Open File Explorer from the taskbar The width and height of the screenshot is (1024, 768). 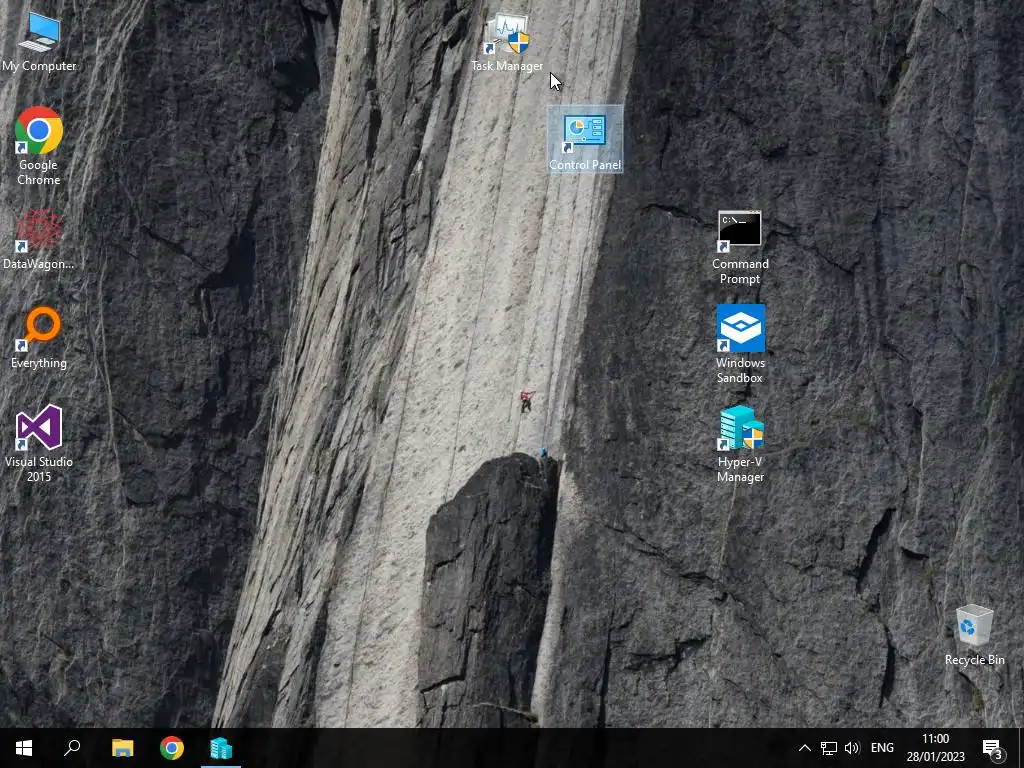(122, 748)
